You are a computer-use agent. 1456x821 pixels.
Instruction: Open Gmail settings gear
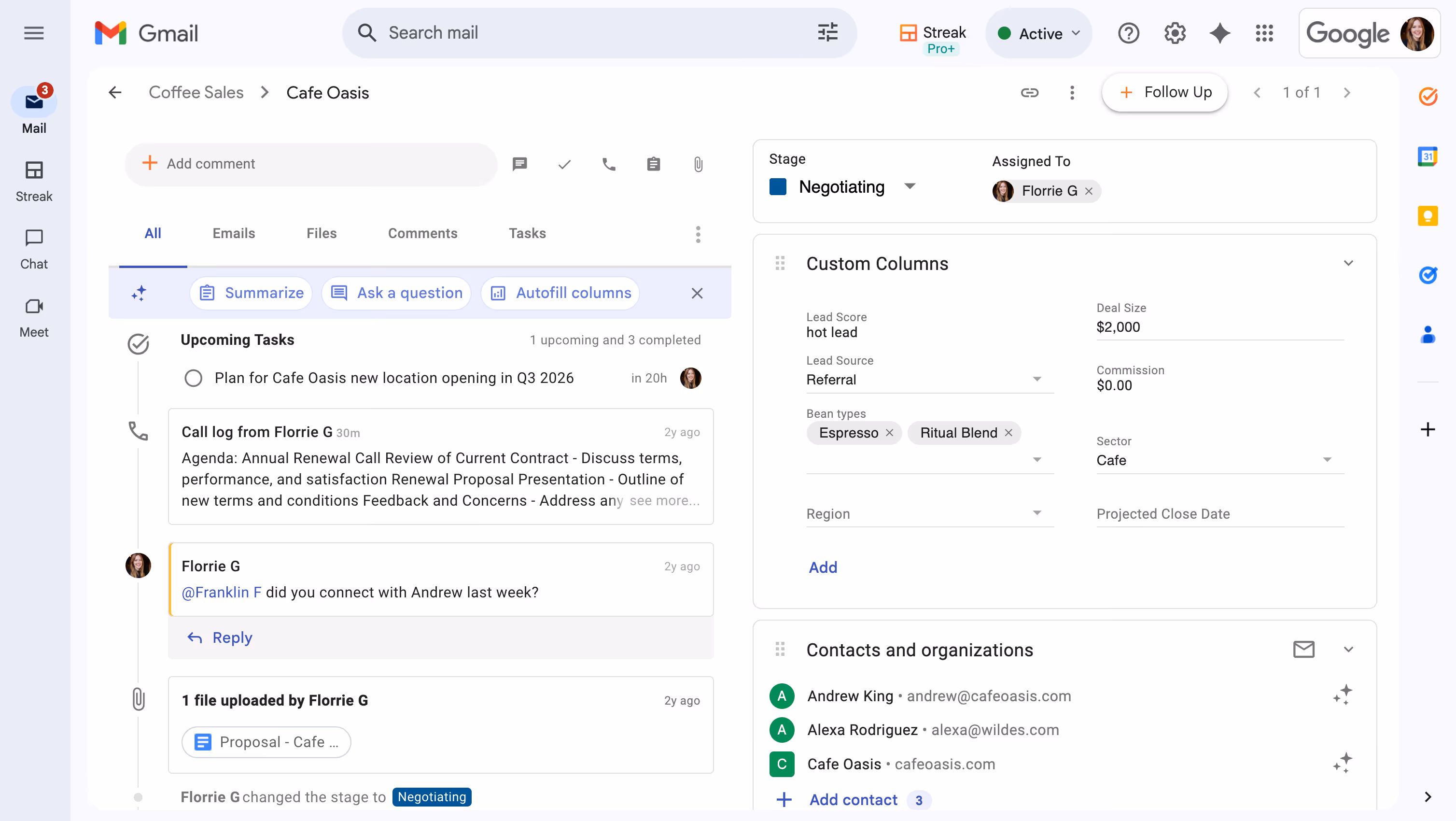point(1175,33)
